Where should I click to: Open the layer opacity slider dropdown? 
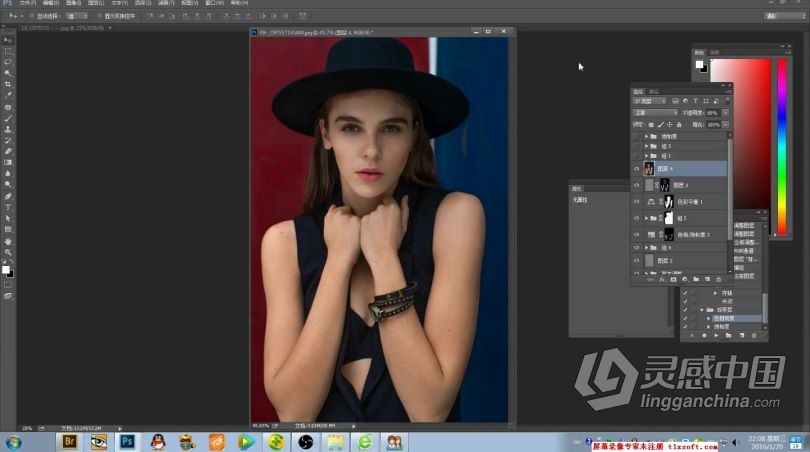point(725,113)
